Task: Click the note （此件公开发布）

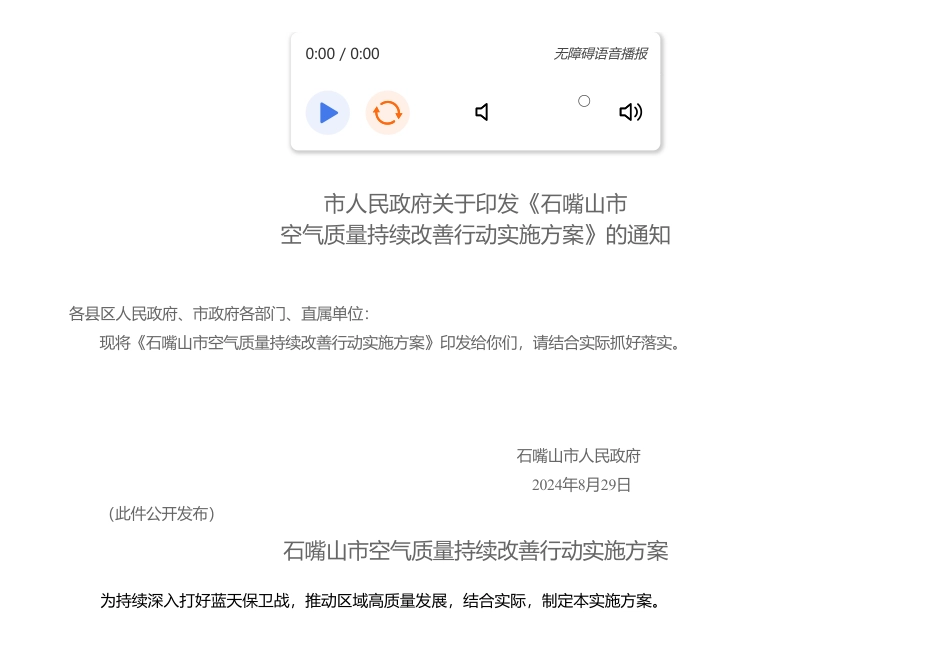Action: 162,514
